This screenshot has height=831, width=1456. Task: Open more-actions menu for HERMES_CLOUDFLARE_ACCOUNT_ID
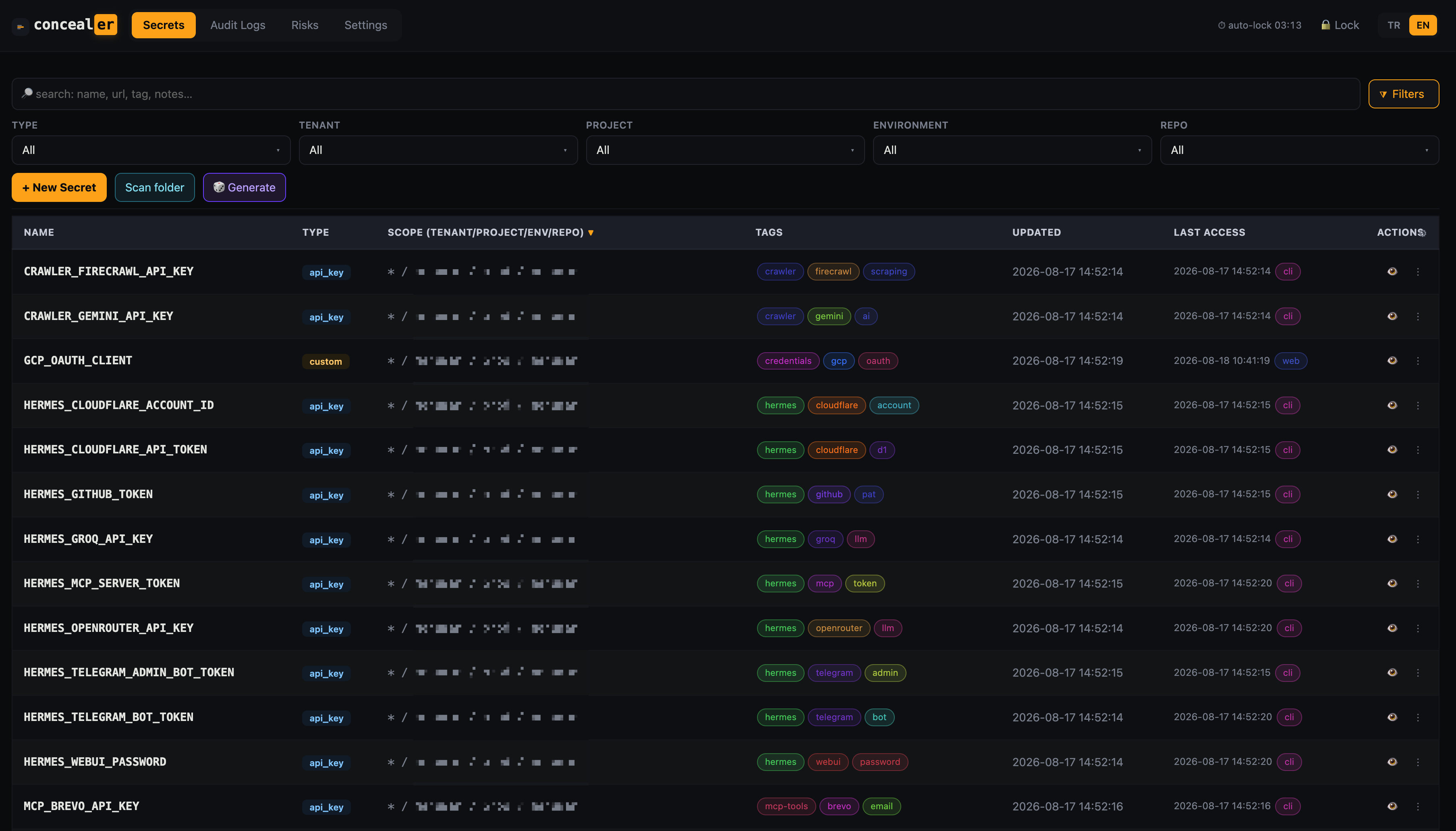1418,405
